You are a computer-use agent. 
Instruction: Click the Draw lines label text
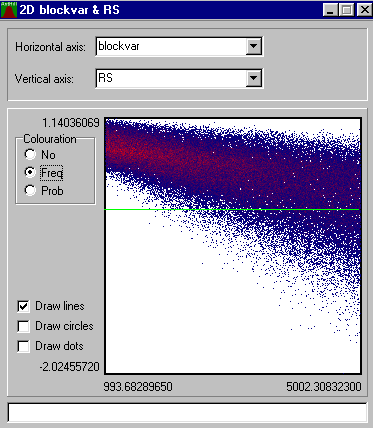point(60,306)
